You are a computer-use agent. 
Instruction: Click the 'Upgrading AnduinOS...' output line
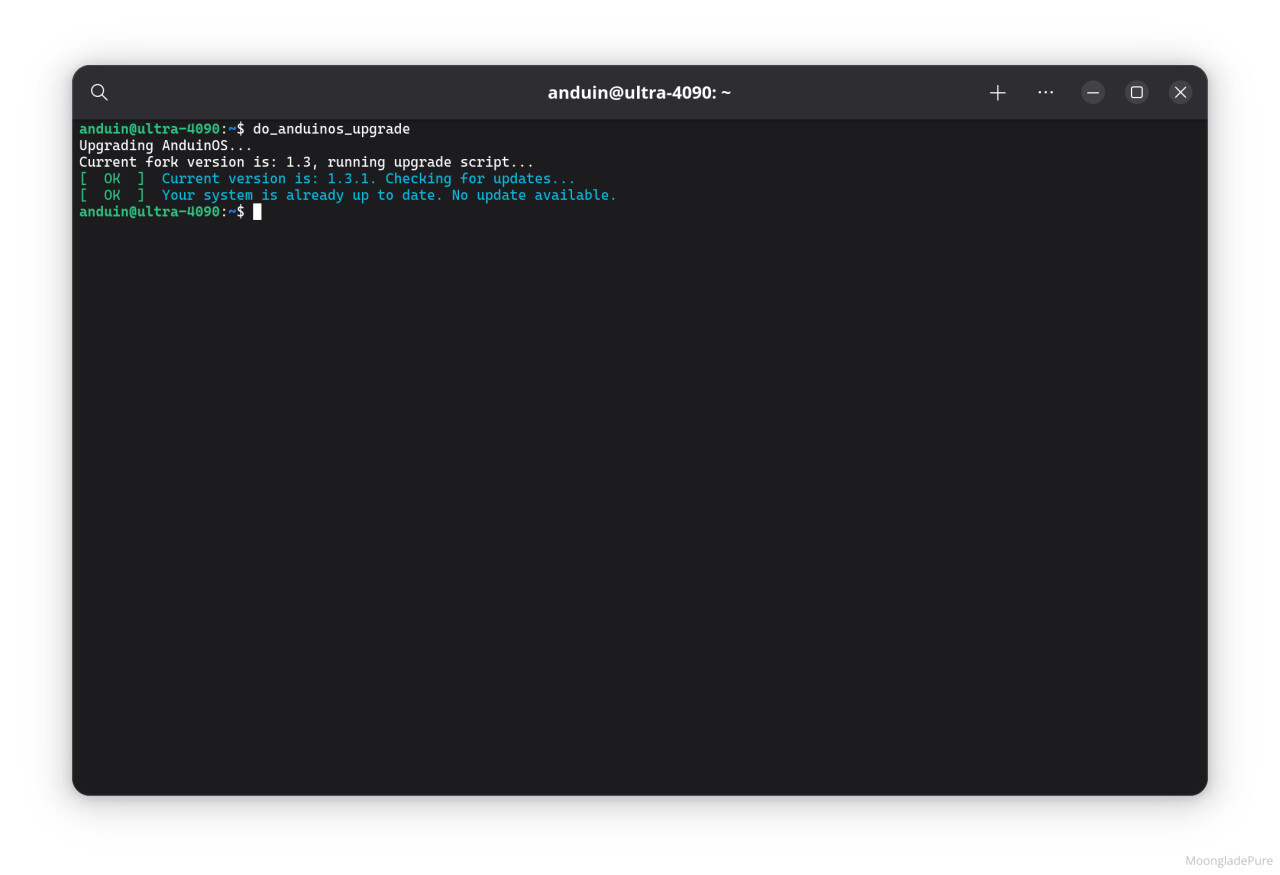(166, 145)
